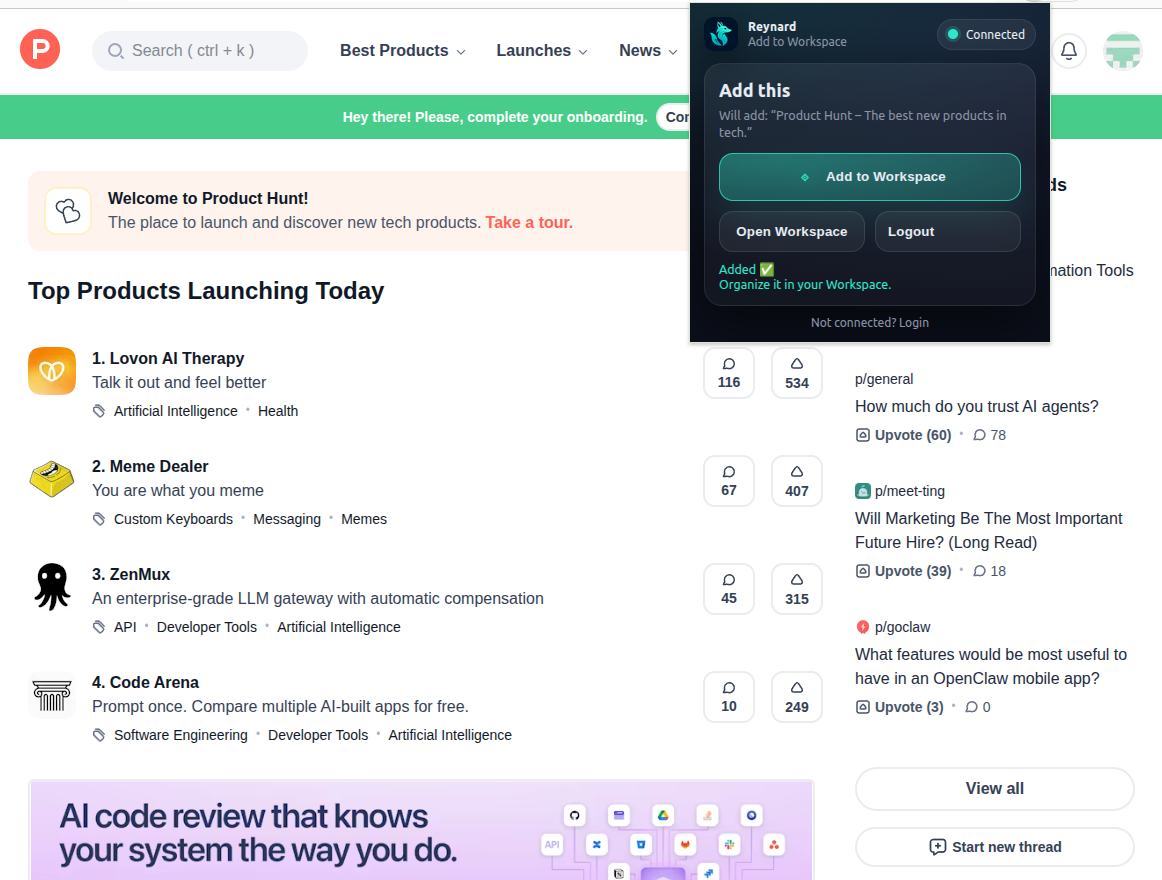Click the Product Hunt logo
1162x880 pixels.
(40, 50)
